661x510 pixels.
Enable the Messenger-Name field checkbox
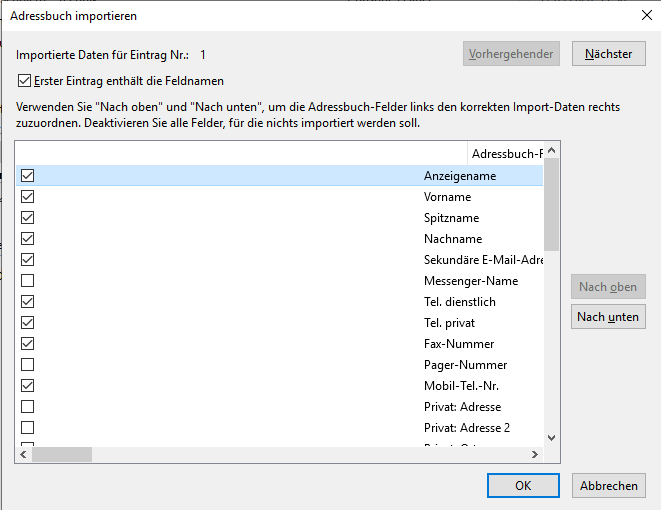coord(27,281)
